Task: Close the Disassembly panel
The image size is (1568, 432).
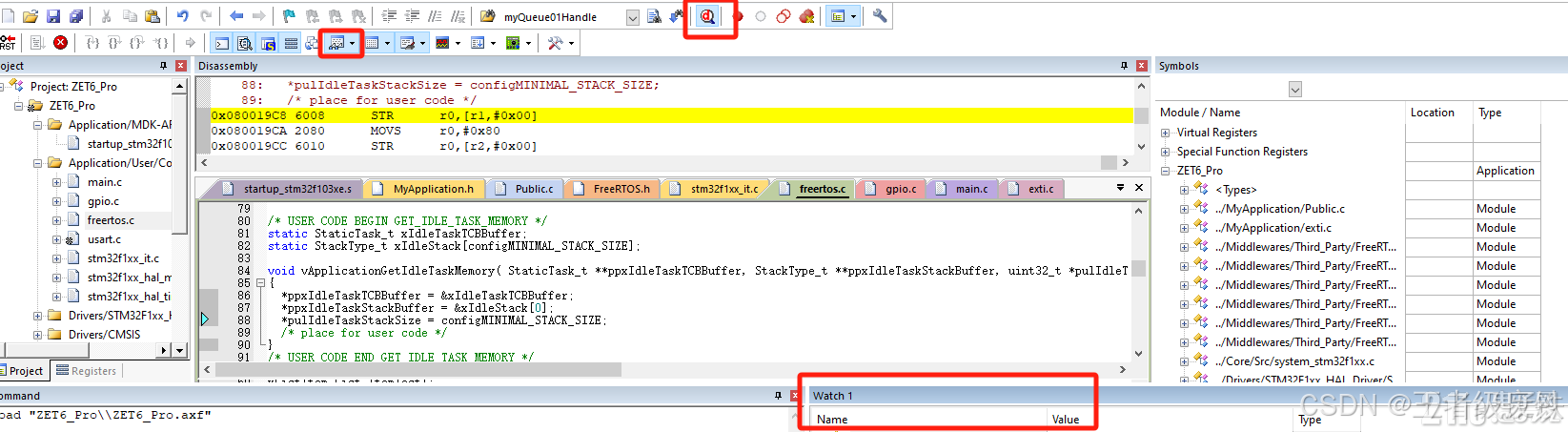Action: 1141,66
